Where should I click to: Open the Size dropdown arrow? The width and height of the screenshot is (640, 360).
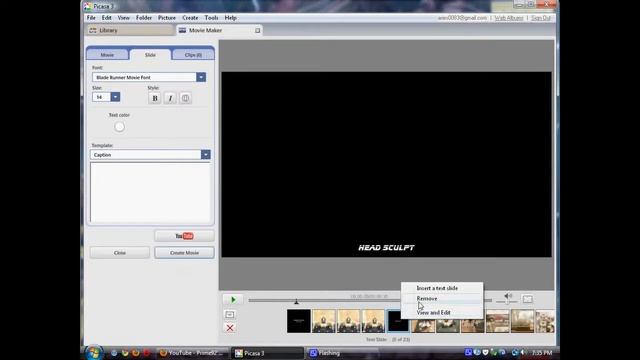coord(115,97)
